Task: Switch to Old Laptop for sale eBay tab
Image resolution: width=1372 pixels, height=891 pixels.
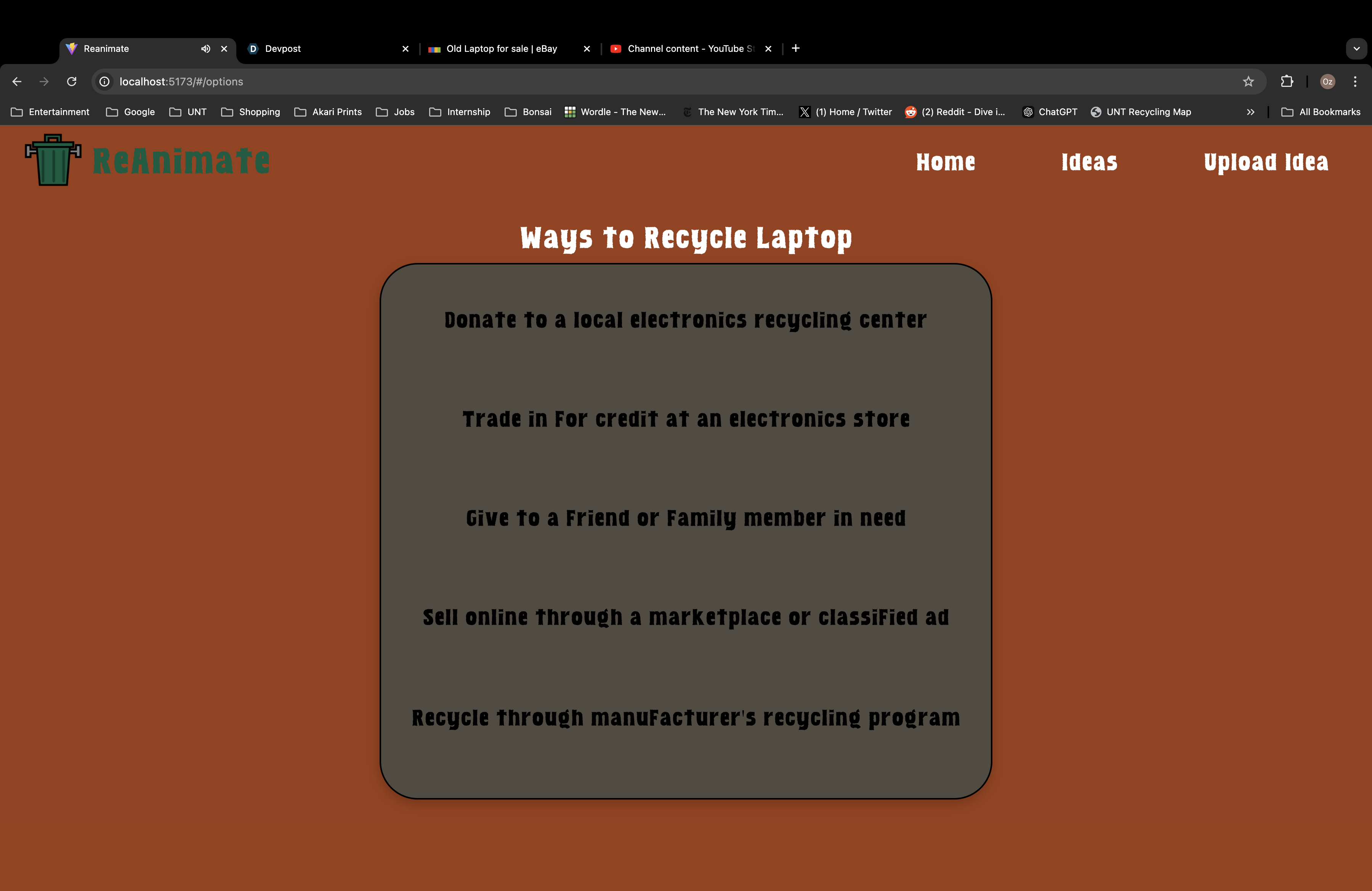Action: pyautogui.click(x=502, y=49)
